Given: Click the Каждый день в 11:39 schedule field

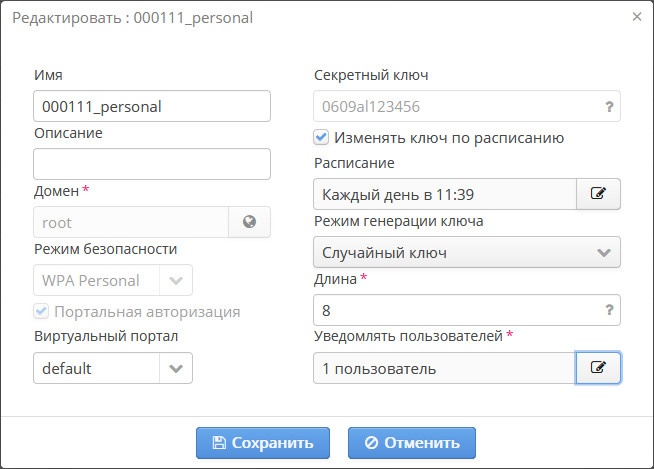Looking at the screenshot, I should click(444, 194).
